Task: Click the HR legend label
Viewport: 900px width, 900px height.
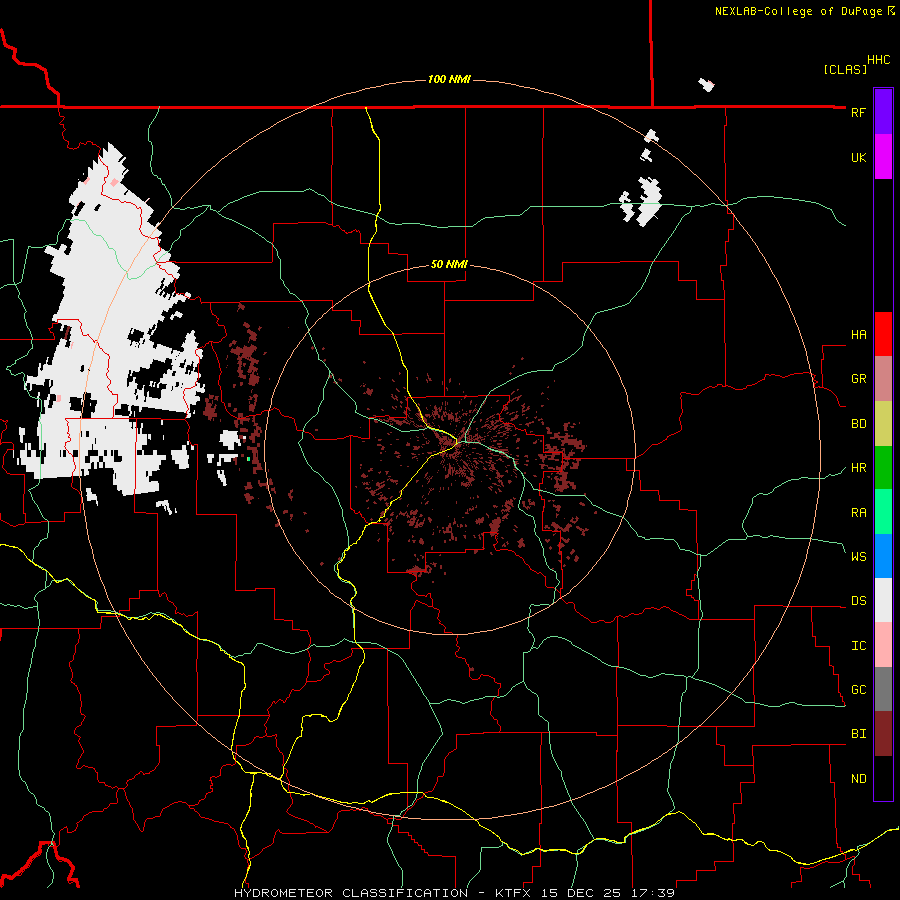Action: (x=858, y=468)
